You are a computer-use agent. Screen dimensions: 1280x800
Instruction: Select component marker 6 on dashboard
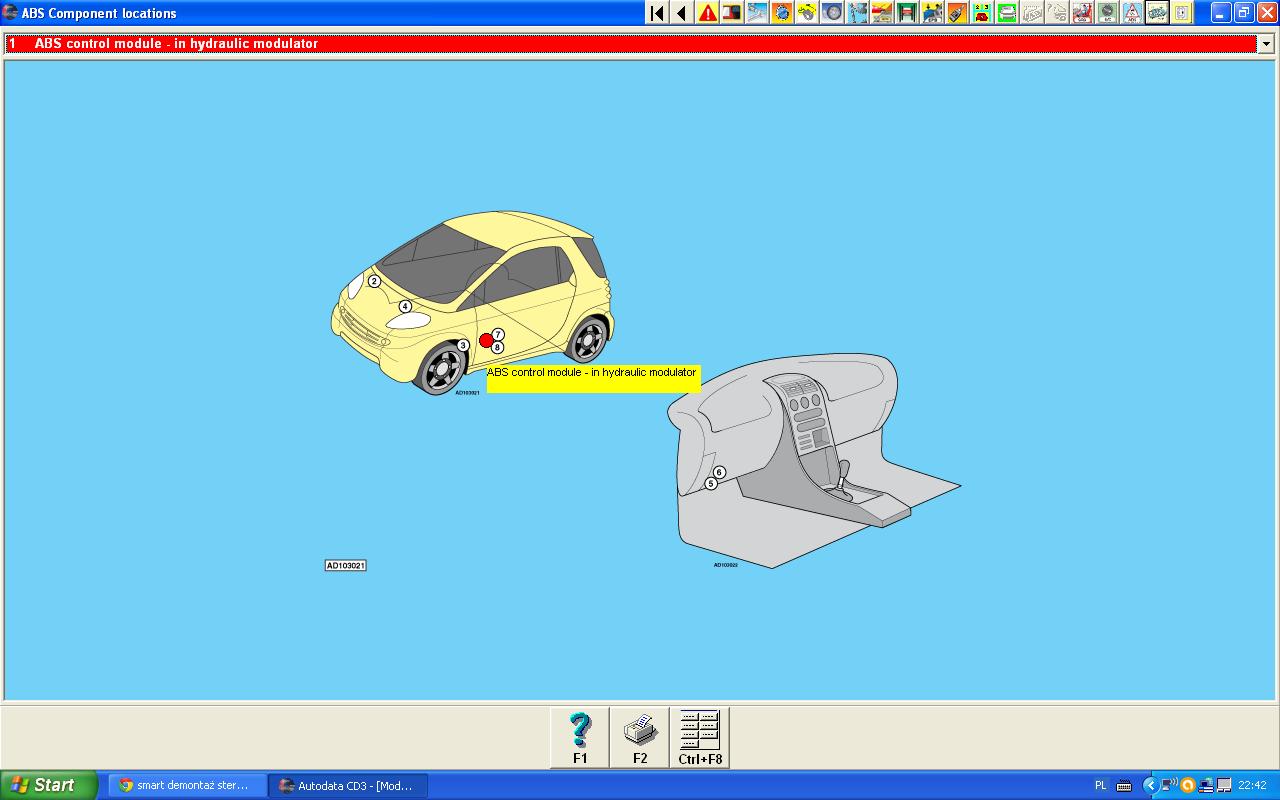[x=719, y=472]
